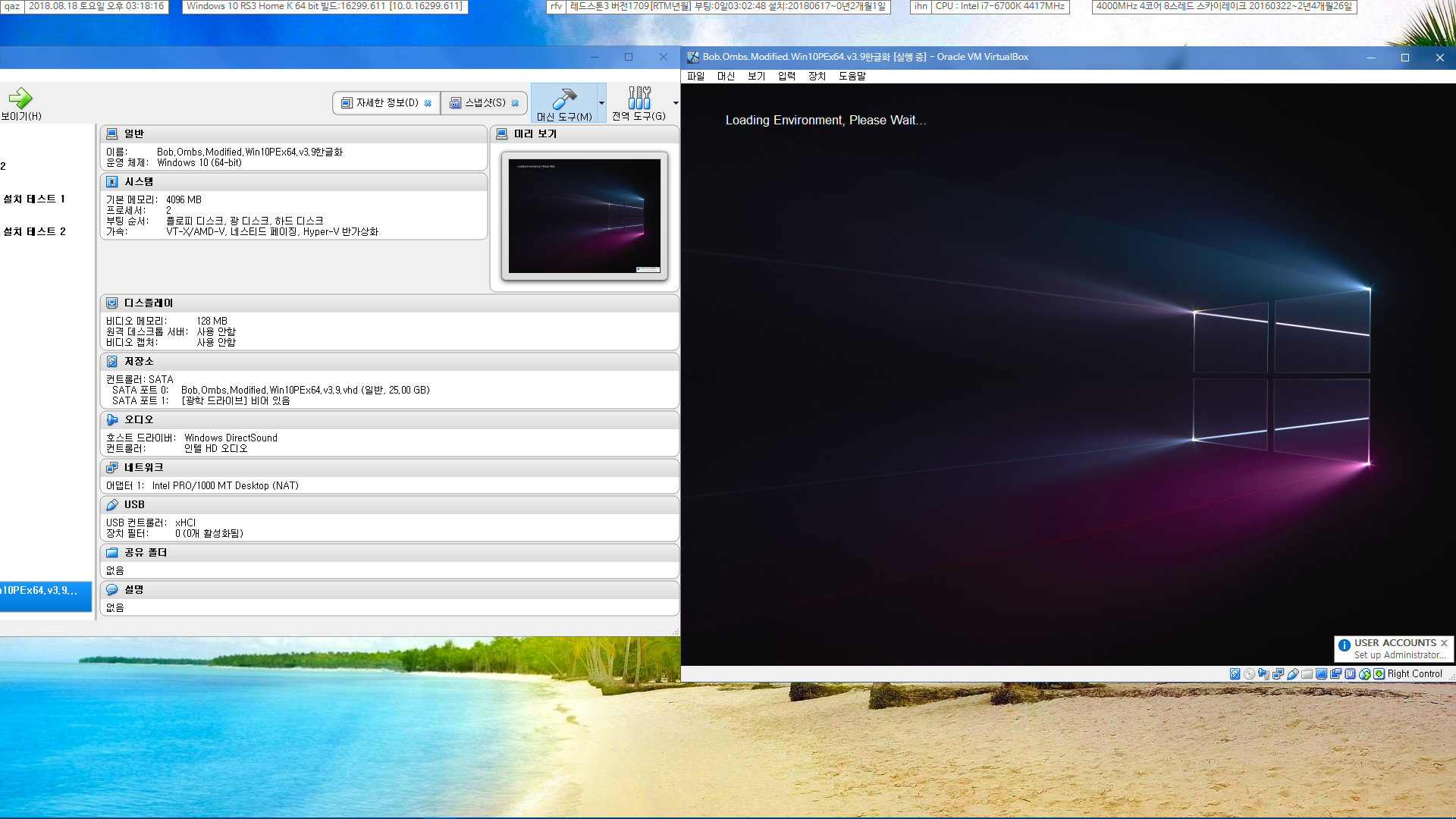This screenshot has width=1456, height=819.
Task: Select the VM thumbnail preview
Action: pyautogui.click(x=583, y=215)
